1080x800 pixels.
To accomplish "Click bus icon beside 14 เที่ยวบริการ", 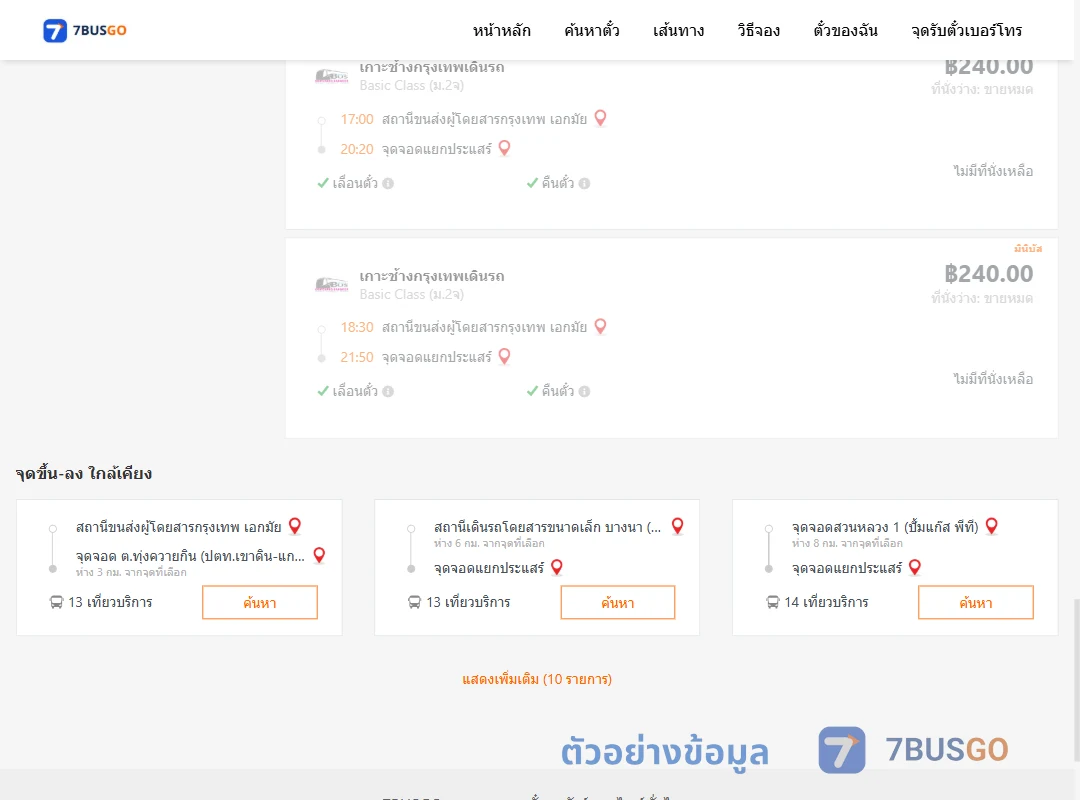I will tap(773, 602).
